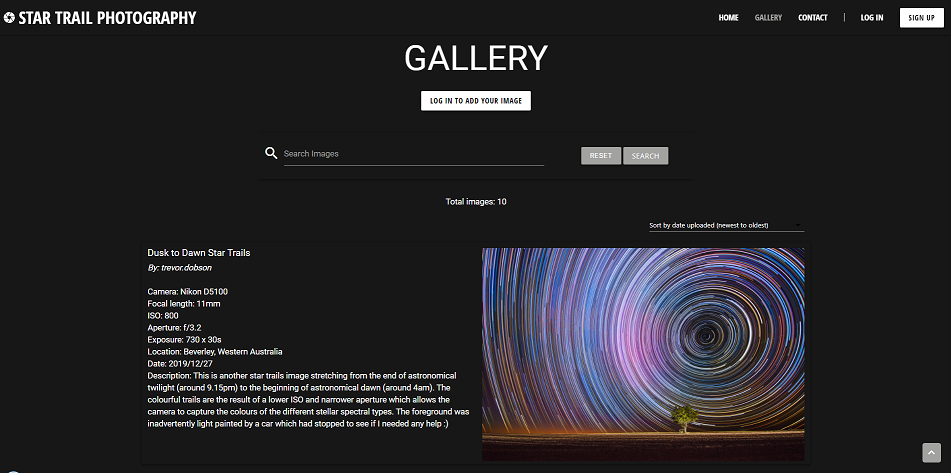Image resolution: width=951 pixels, height=473 pixels.
Task: Click 'Focal length: 11mm' text
Action: coord(184,304)
